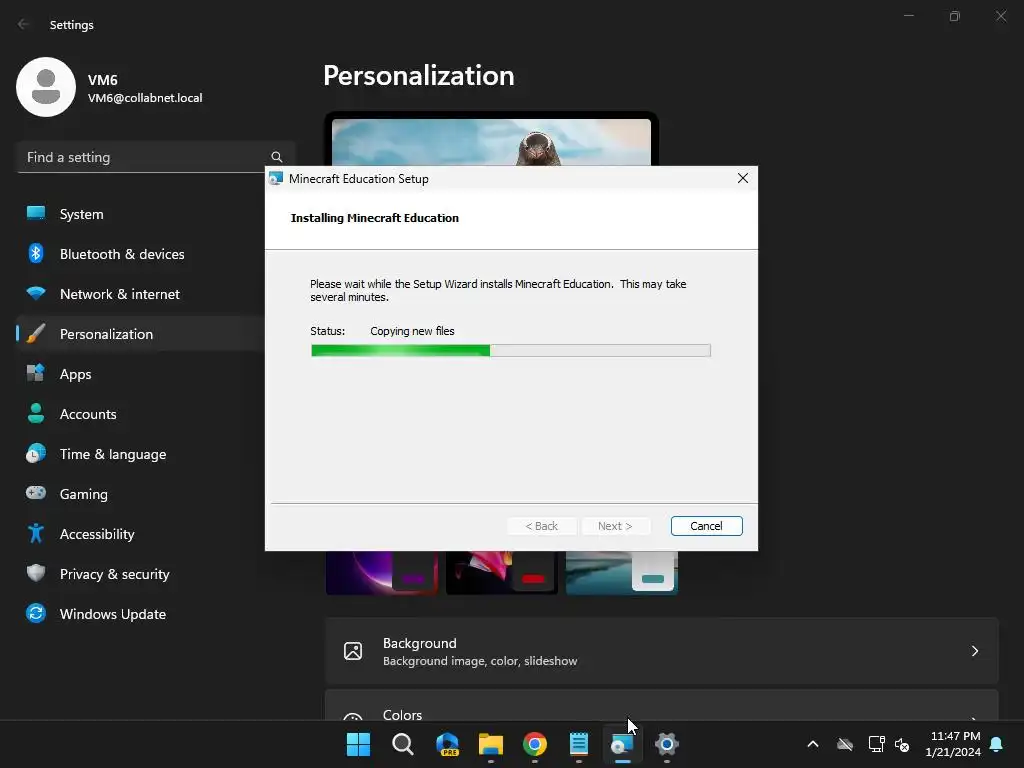This screenshot has width=1024, height=768.
Task: Select the purple glow theme thumbnail
Action: pyautogui.click(x=382, y=573)
